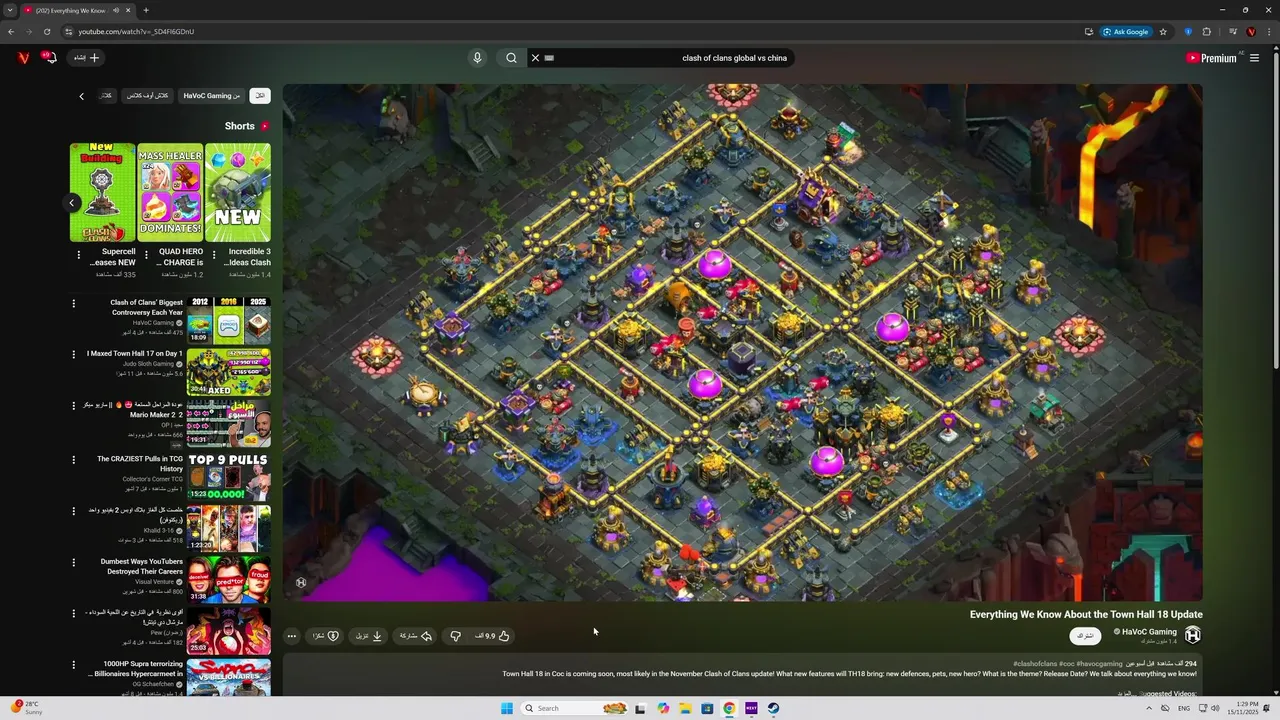The height and width of the screenshot is (720, 1280).
Task: Click the voice search microphone icon
Action: click(x=477, y=58)
